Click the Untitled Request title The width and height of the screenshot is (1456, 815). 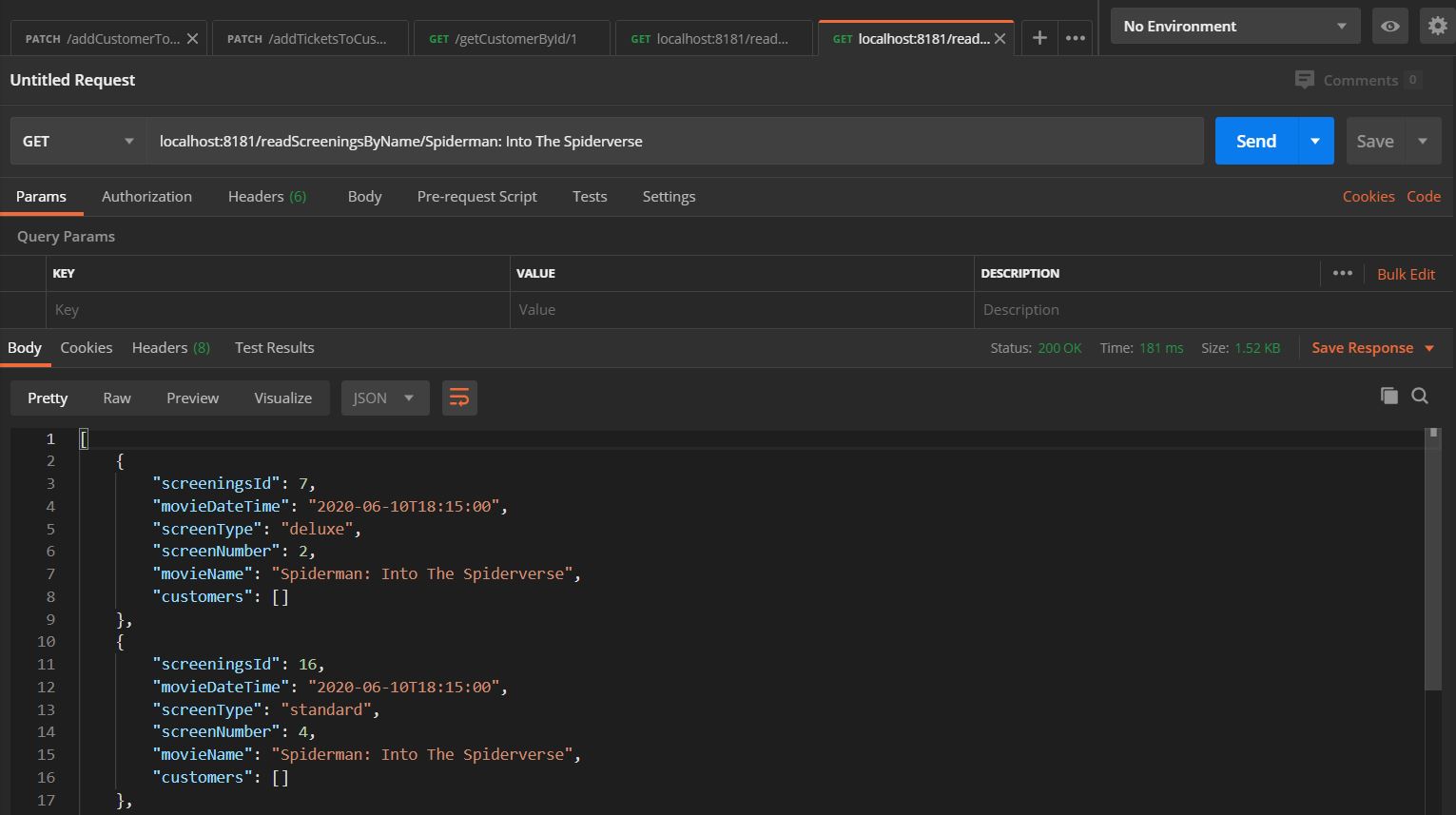72,80
